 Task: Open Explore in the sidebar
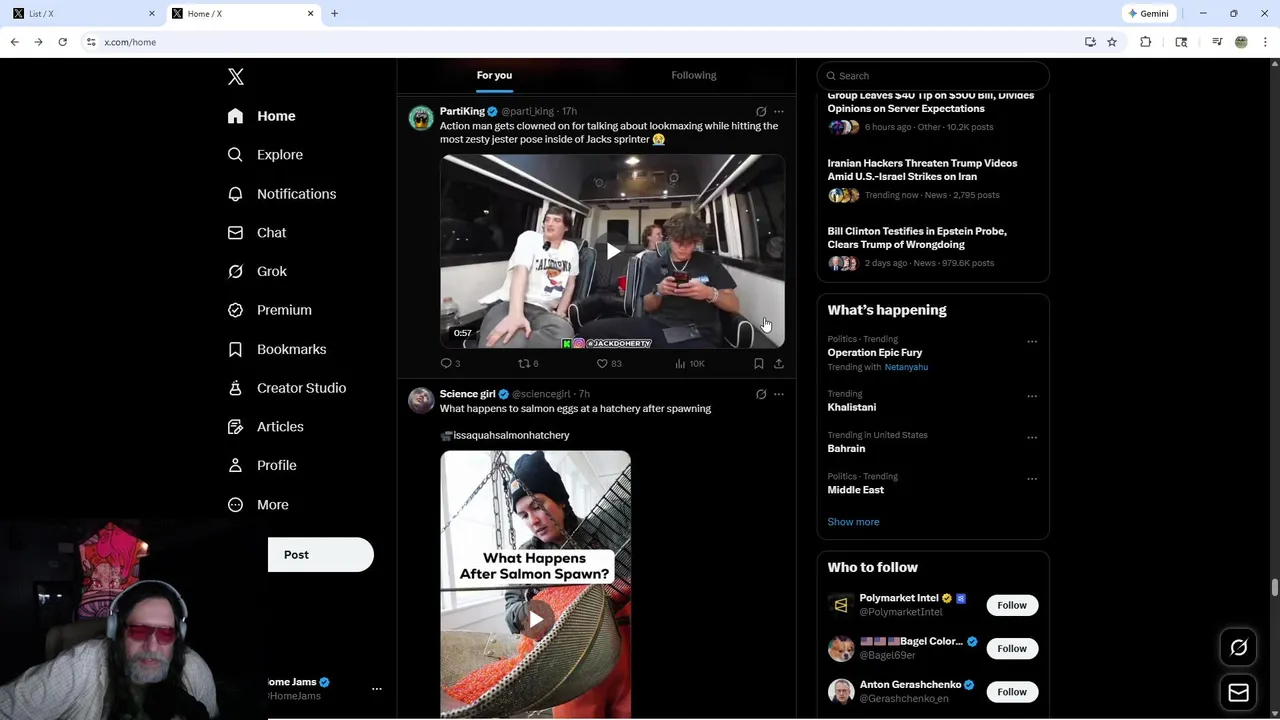tap(265, 155)
